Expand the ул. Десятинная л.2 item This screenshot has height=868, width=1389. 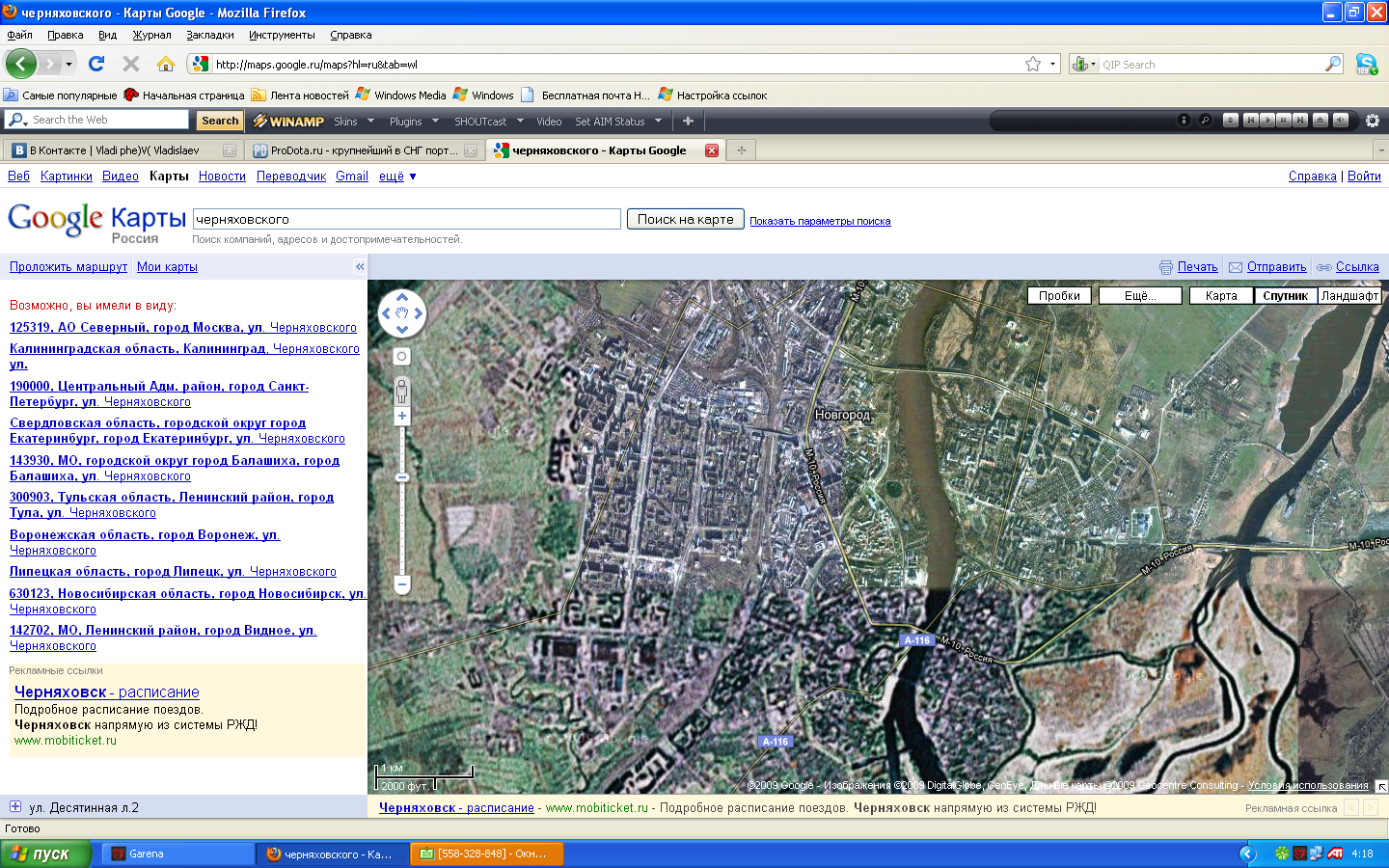click(14, 807)
